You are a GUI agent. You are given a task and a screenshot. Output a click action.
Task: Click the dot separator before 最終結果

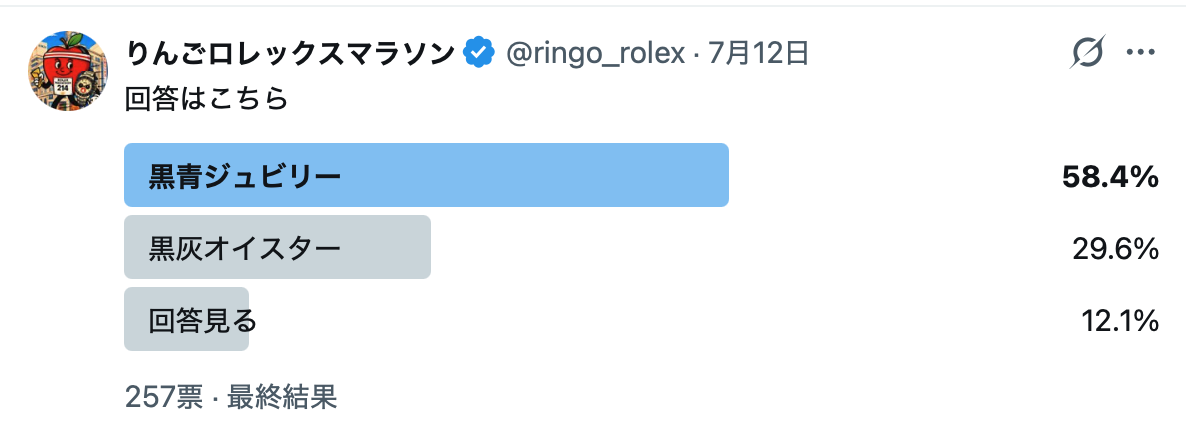[215, 397]
